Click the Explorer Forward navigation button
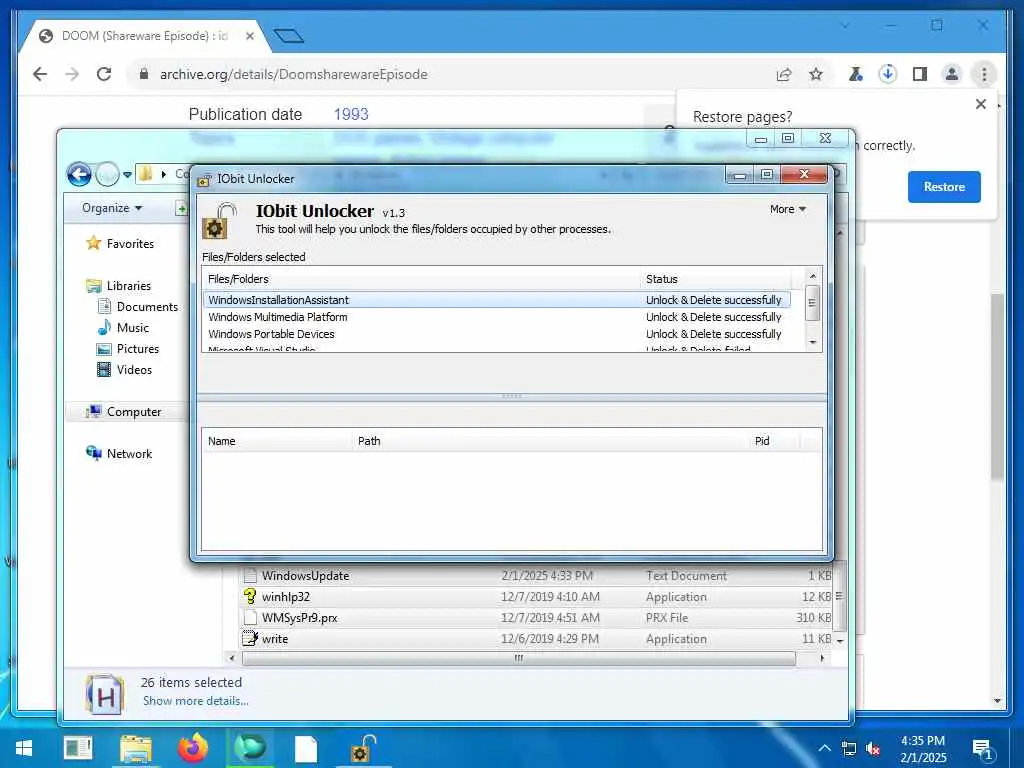Viewport: 1024px width, 768px height. (107, 174)
